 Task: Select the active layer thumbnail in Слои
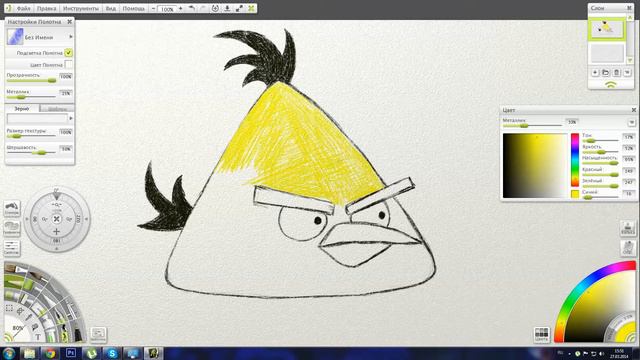(606, 28)
